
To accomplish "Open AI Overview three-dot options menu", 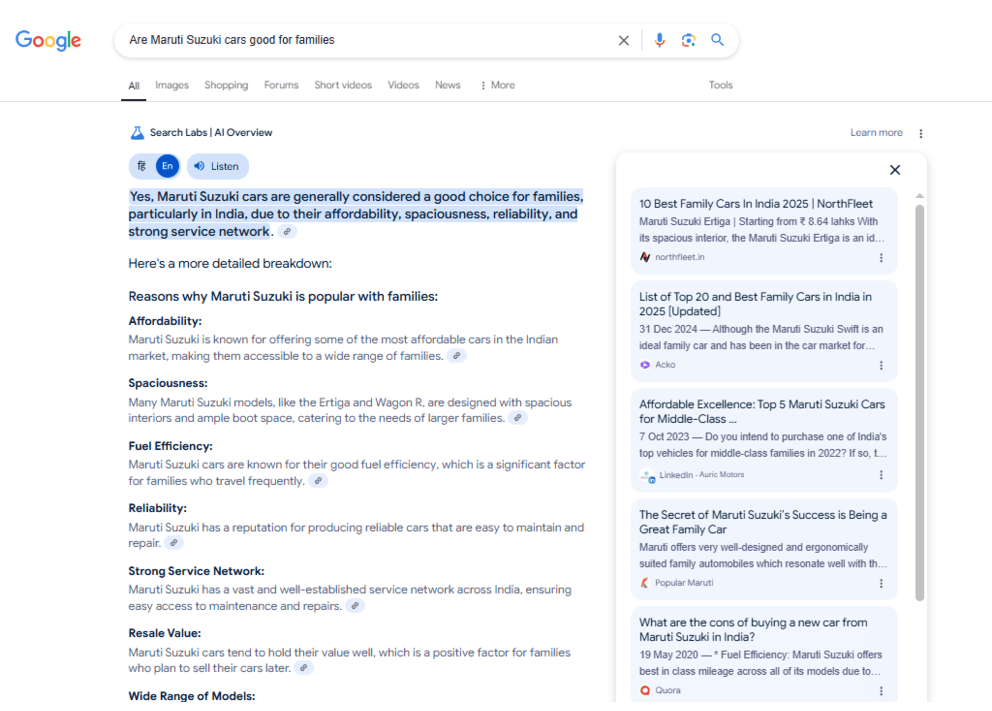I will 921,133.
